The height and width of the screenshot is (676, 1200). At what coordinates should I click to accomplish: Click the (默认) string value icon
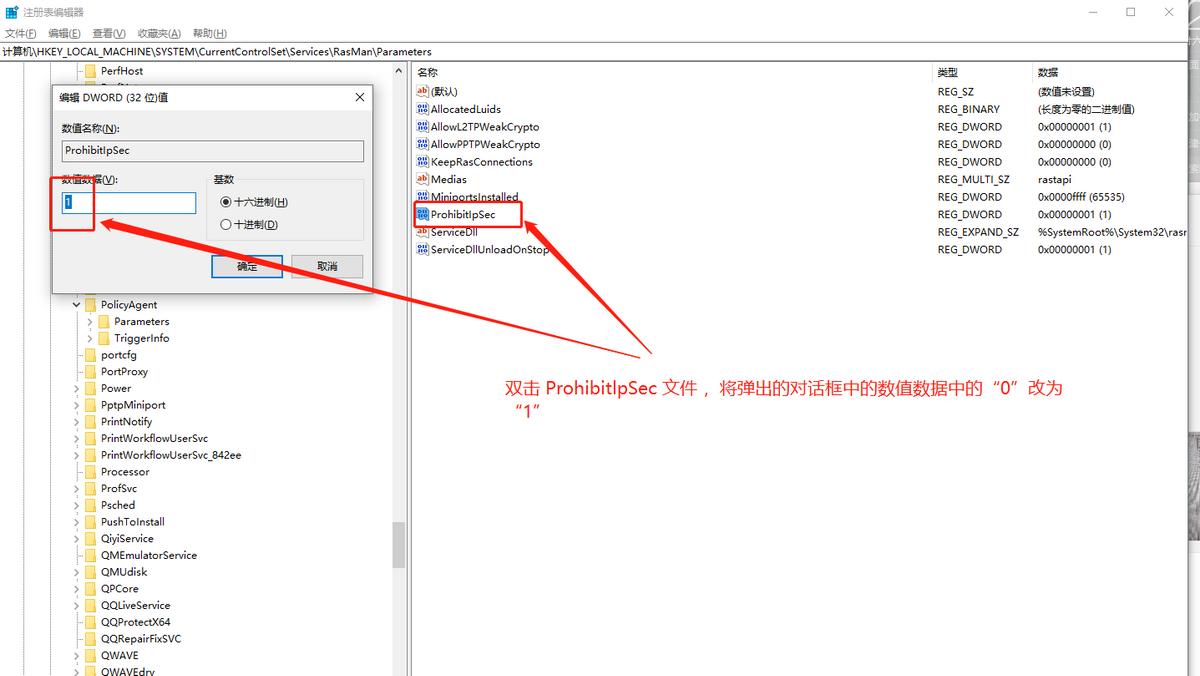click(422, 92)
